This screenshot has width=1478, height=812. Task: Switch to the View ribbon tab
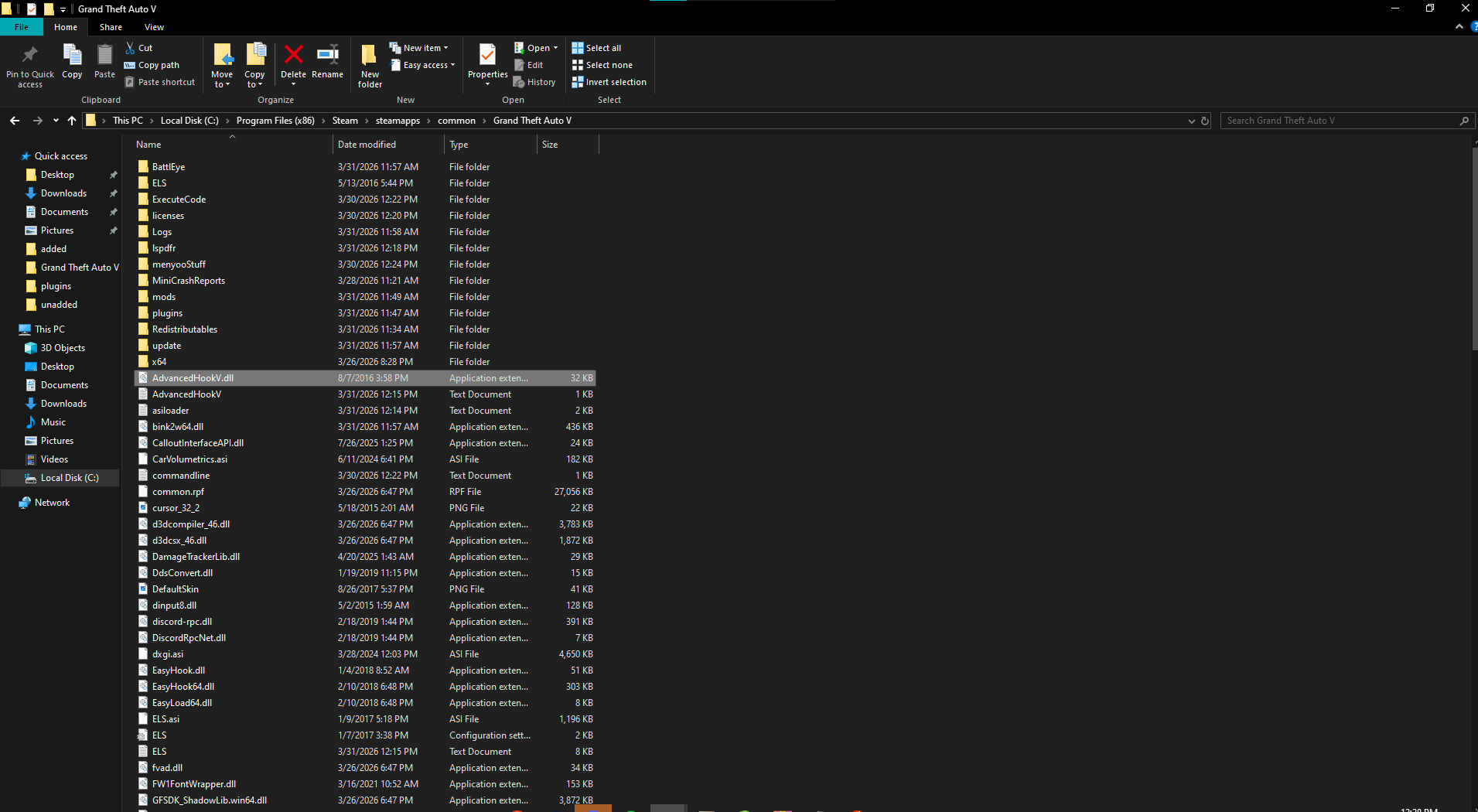154,27
